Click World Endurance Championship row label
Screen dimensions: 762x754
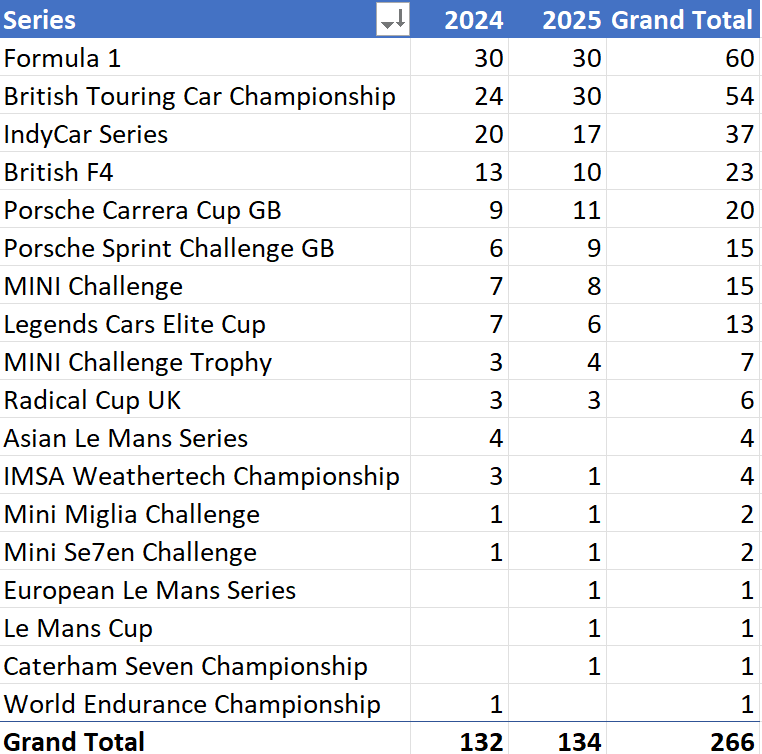coord(192,704)
